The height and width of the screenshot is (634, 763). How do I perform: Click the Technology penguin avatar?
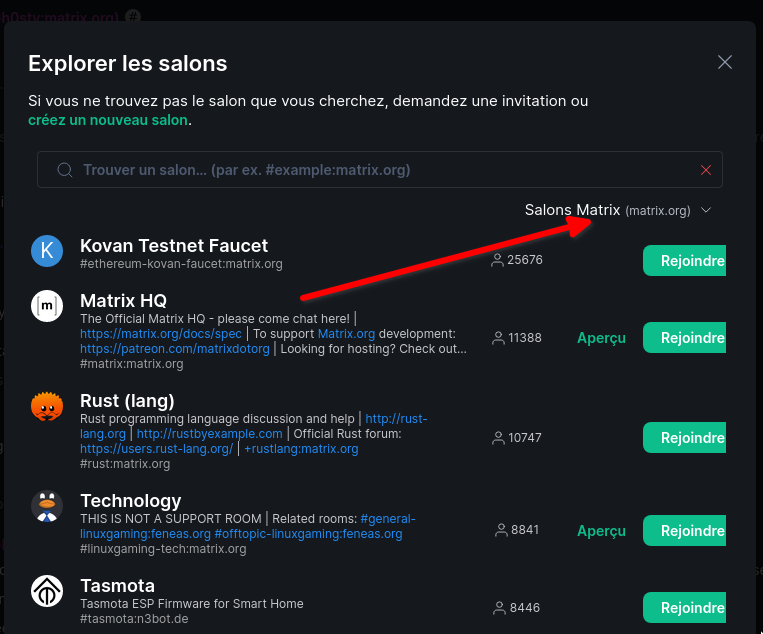point(47,507)
